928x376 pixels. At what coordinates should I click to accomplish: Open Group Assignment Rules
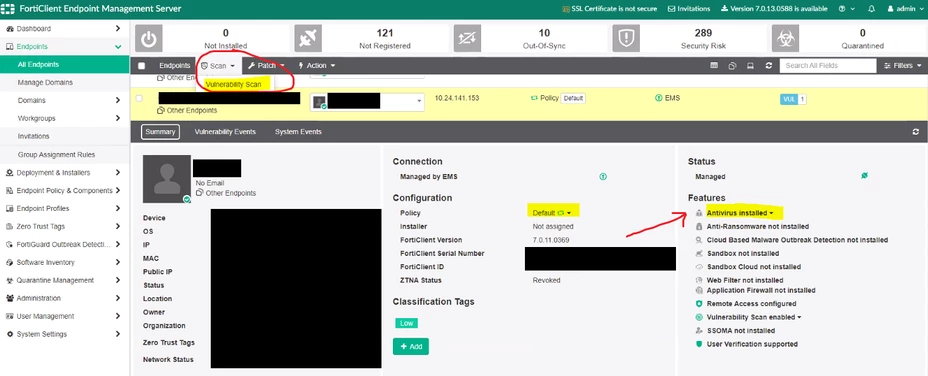coord(64,155)
